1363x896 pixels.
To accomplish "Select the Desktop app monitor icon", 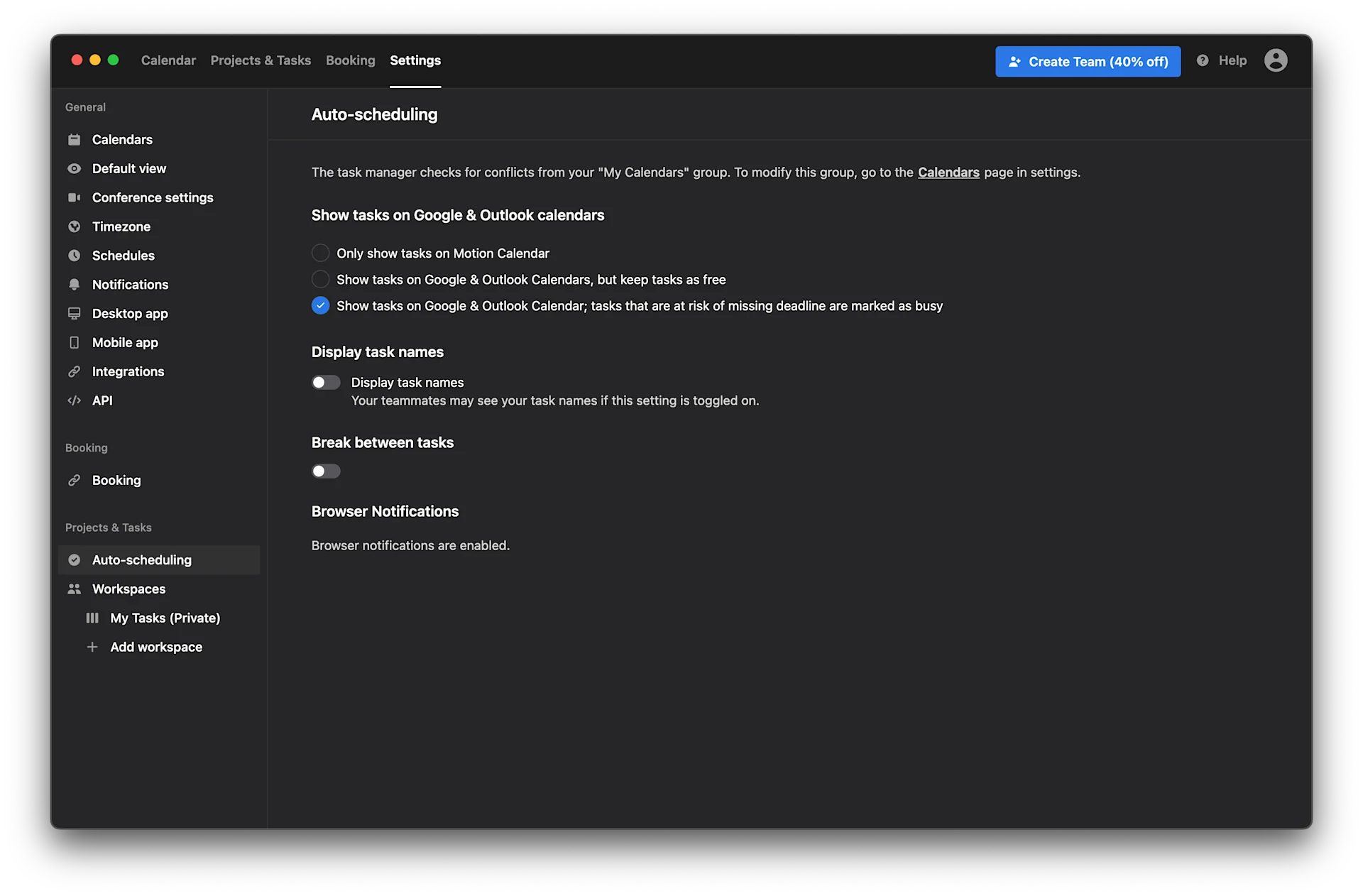I will (x=75, y=313).
